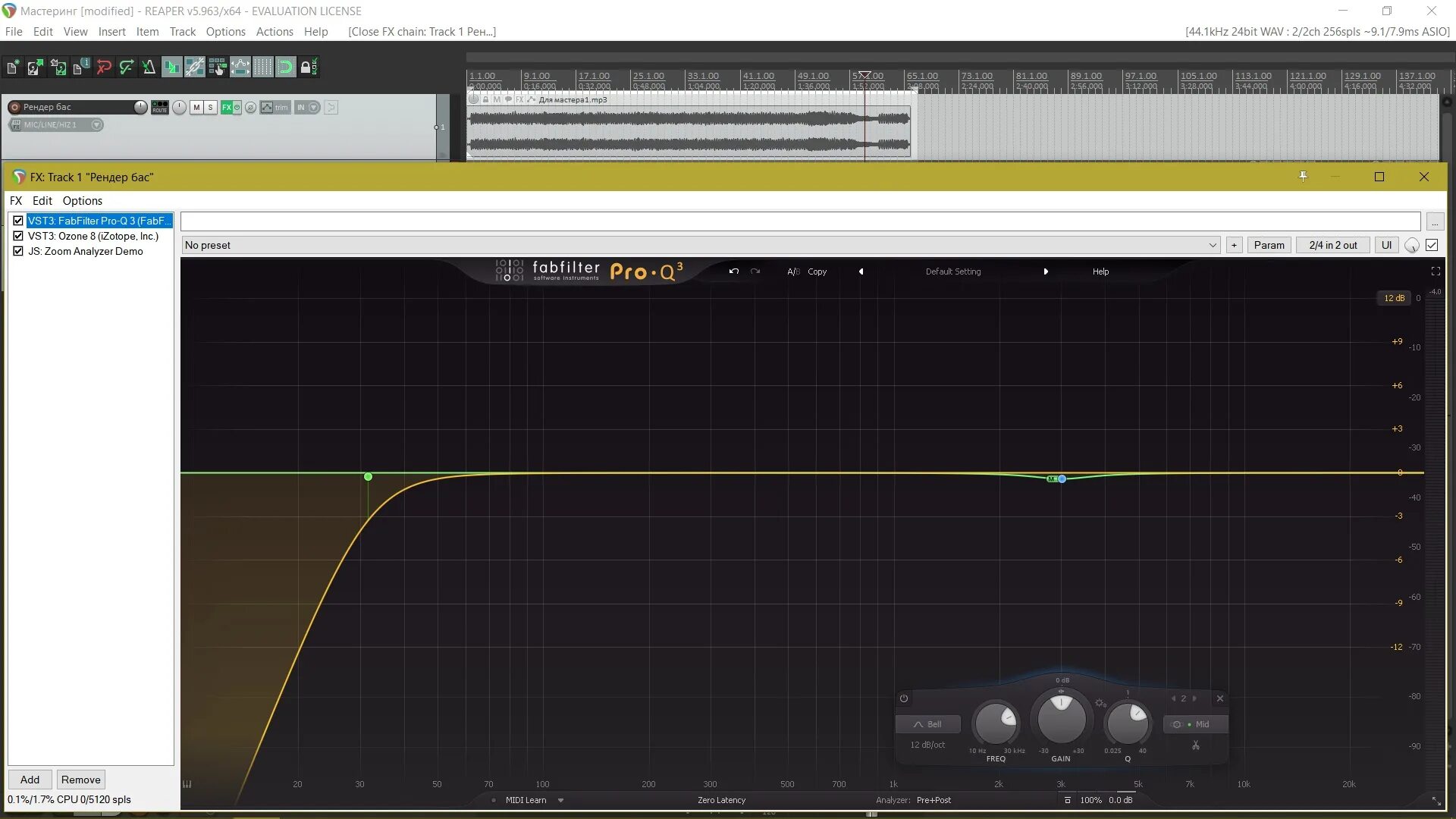Click the FREQ knob
Viewport: 1456px width, 819px height.
(x=996, y=723)
